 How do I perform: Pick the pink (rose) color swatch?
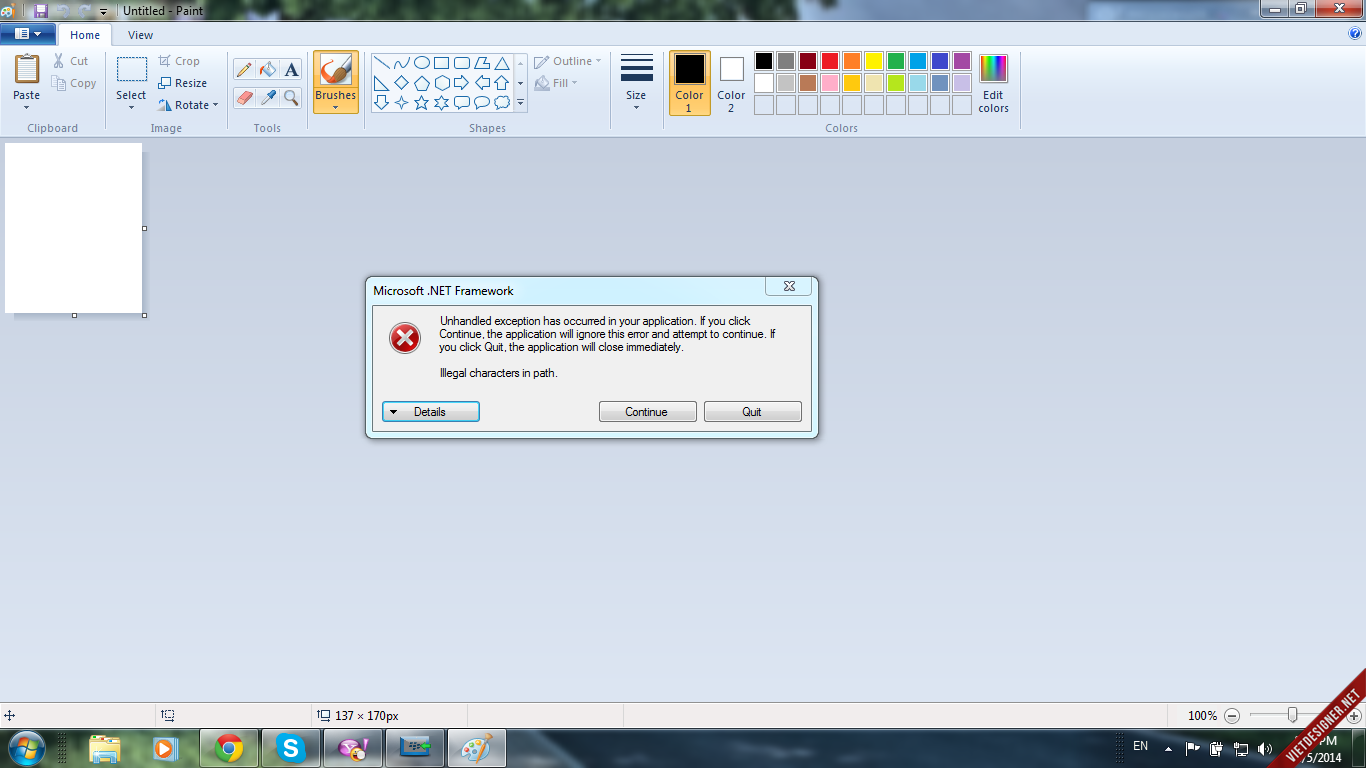830,83
